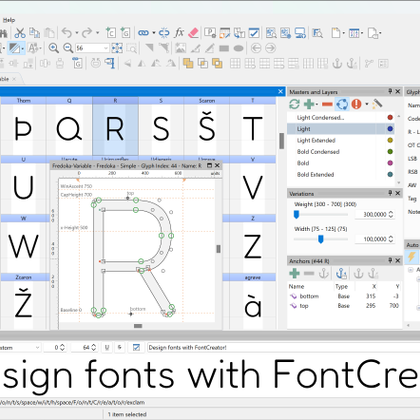Click the green plus add anchor icon
420x420 pixels.
[x=294, y=274]
